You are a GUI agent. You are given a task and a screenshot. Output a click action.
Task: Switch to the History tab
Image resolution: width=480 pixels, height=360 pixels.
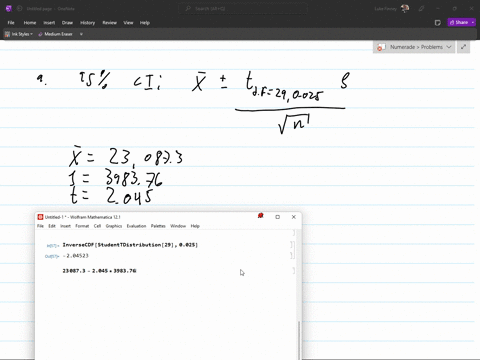87,23
